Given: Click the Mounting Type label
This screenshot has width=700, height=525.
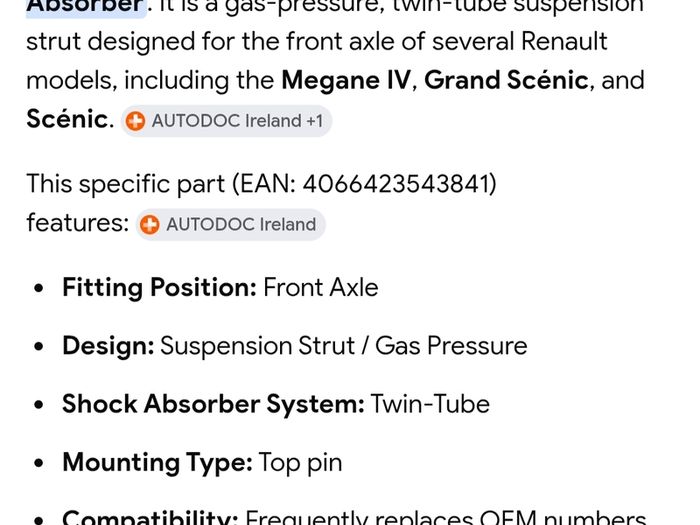Looking at the screenshot, I should coord(158,462).
